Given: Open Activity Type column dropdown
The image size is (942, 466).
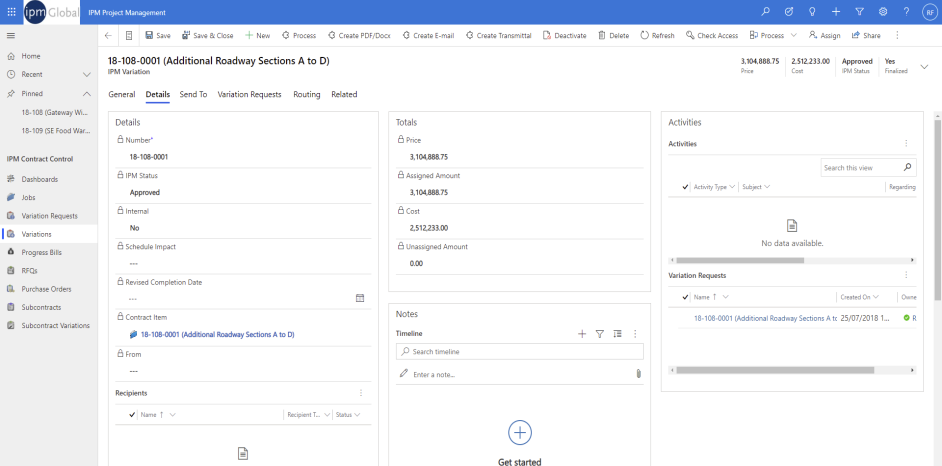Looking at the screenshot, I should pos(732,187).
